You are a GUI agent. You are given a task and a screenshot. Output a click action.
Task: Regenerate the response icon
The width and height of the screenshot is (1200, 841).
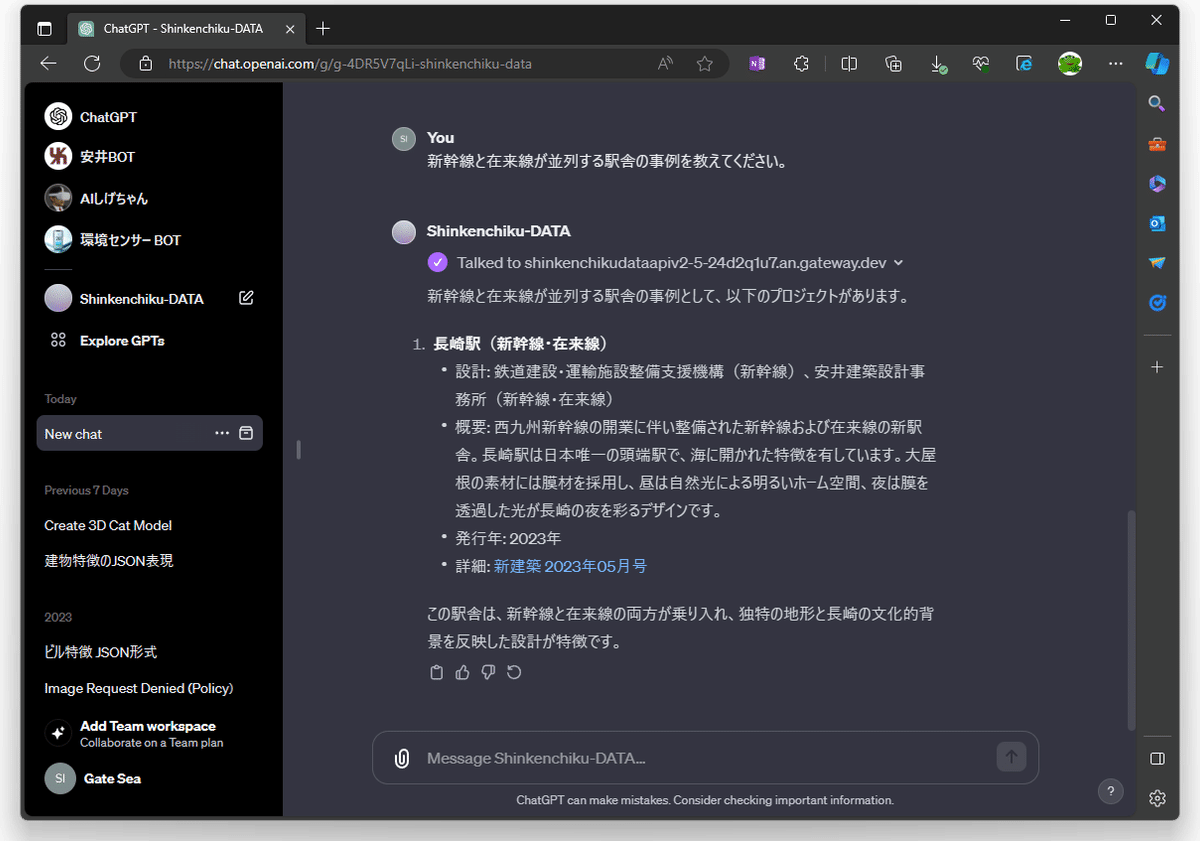tap(514, 672)
